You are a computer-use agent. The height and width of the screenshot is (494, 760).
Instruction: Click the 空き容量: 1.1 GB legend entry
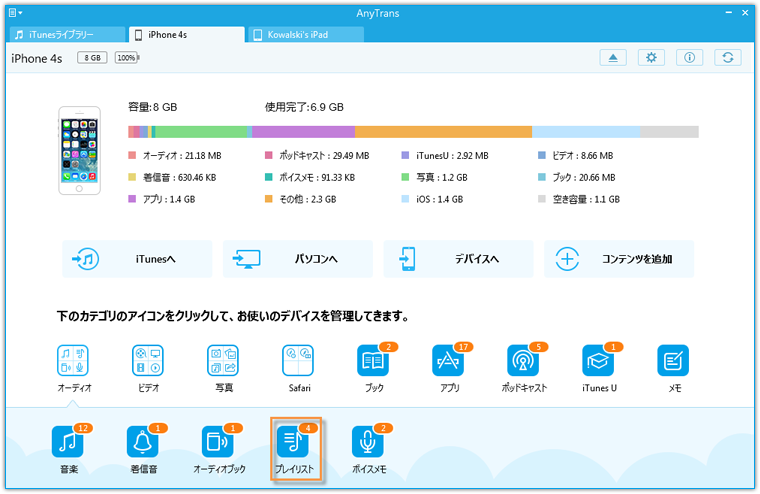579,199
